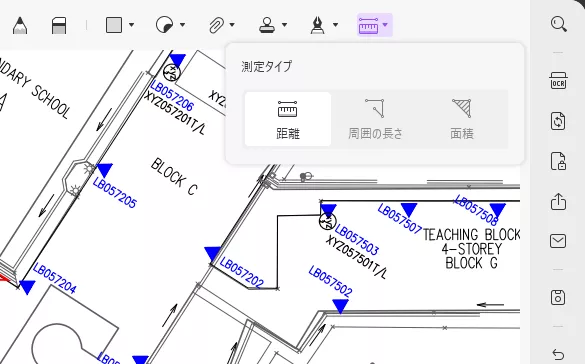
Task: Choose 距離 distance measurement type
Action: [x=288, y=119]
